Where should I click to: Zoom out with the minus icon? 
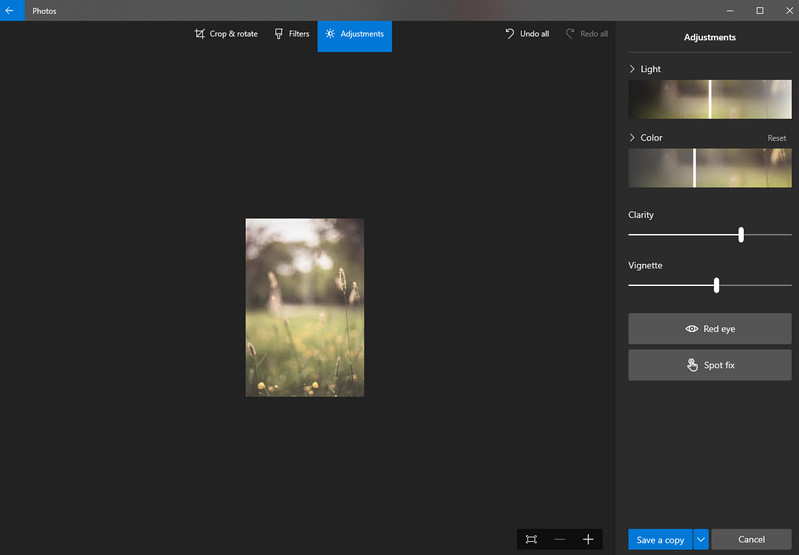coord(559,539)
